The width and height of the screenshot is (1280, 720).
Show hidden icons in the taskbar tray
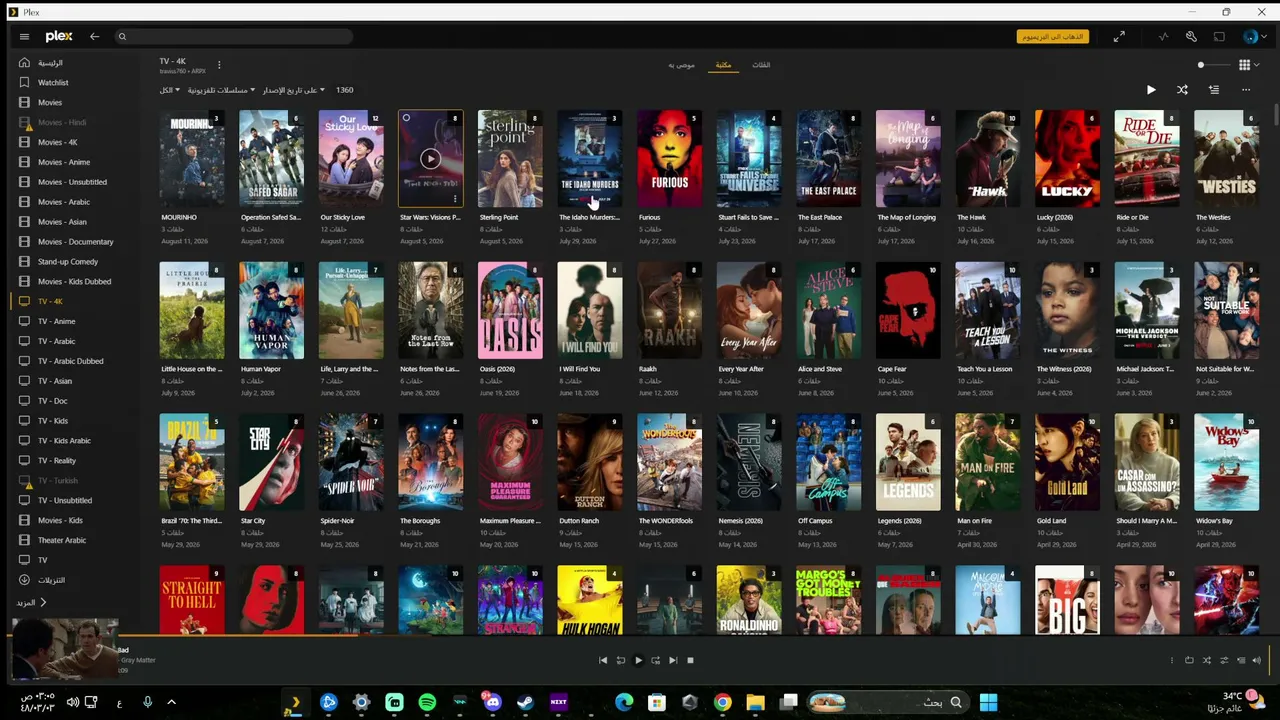coord(171,702)
